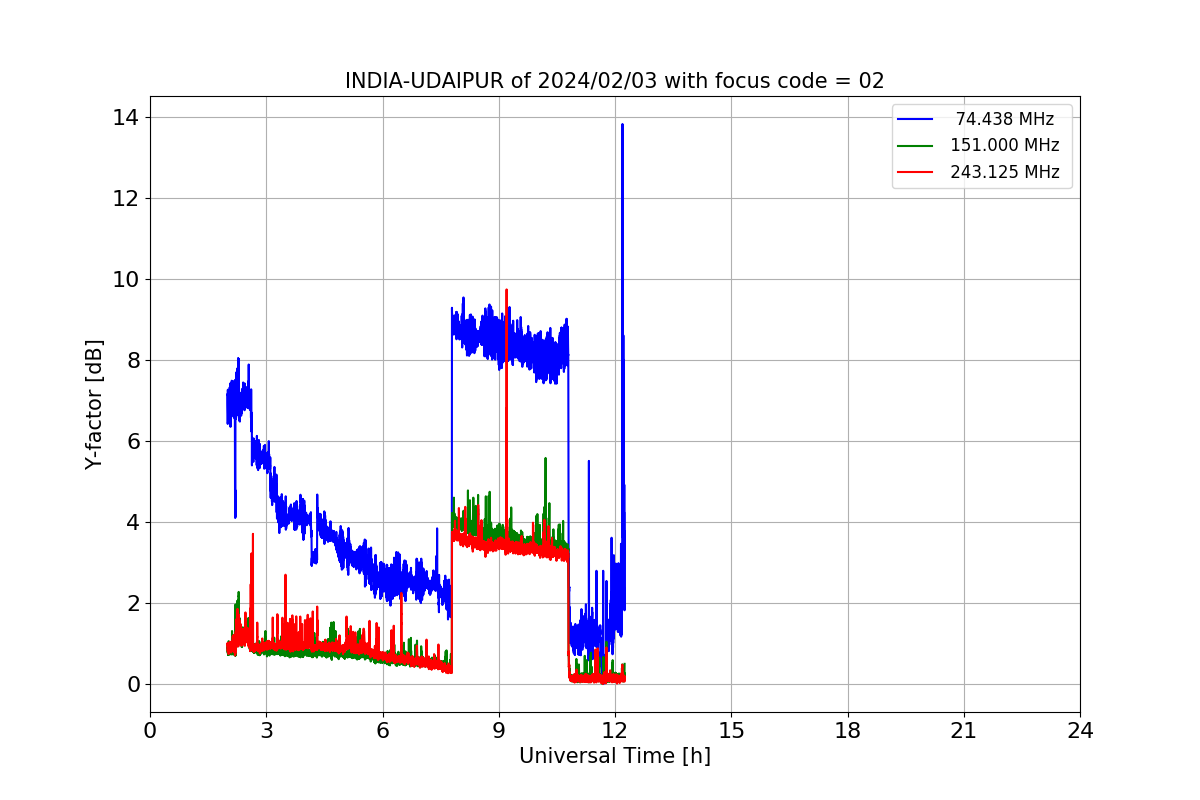Click the x-axis tick label '9'
This screenshot has width=1200, height=800.
tap(499, 731)
